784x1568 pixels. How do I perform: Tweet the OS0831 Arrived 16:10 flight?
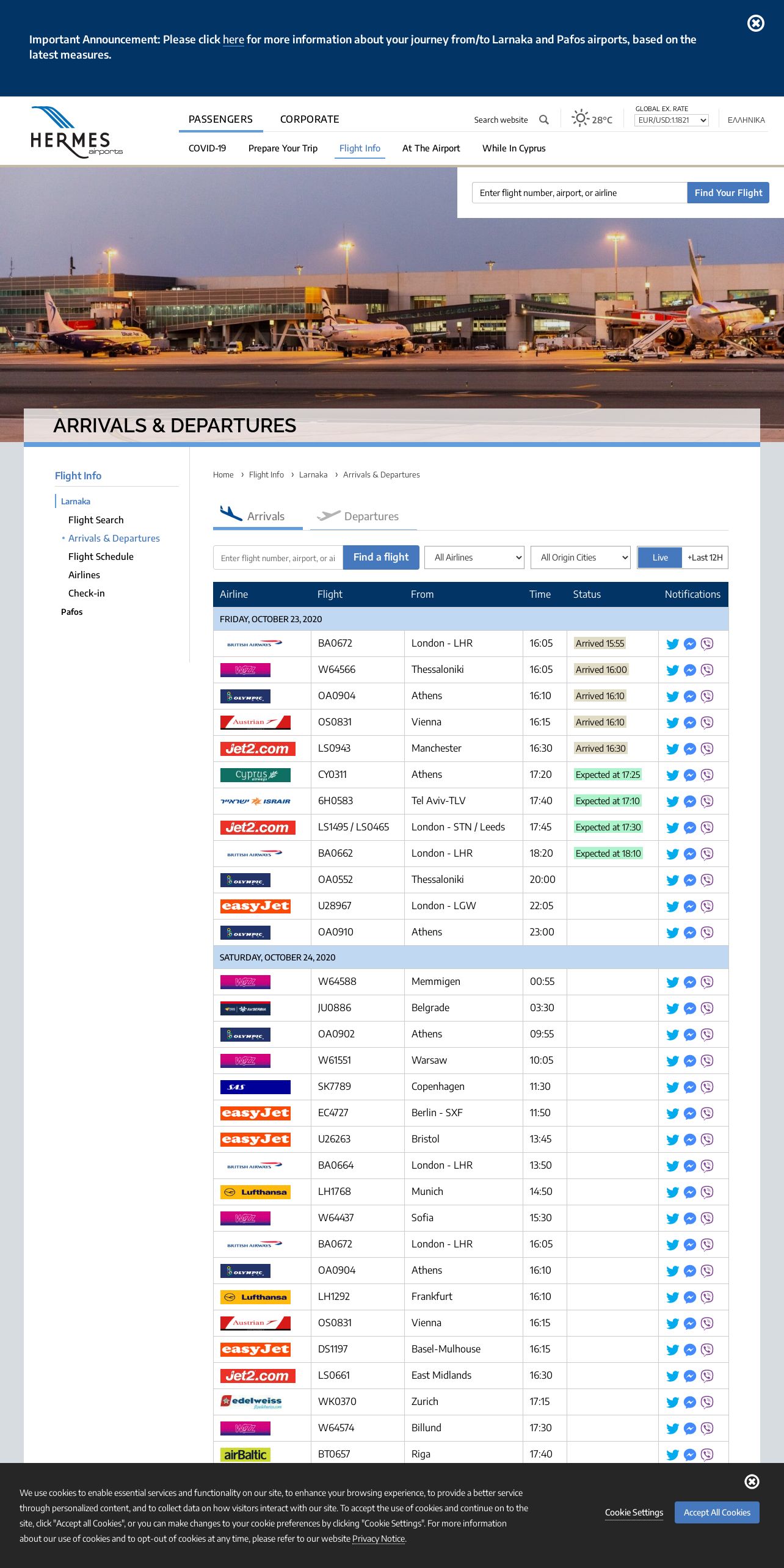point(673,722)
